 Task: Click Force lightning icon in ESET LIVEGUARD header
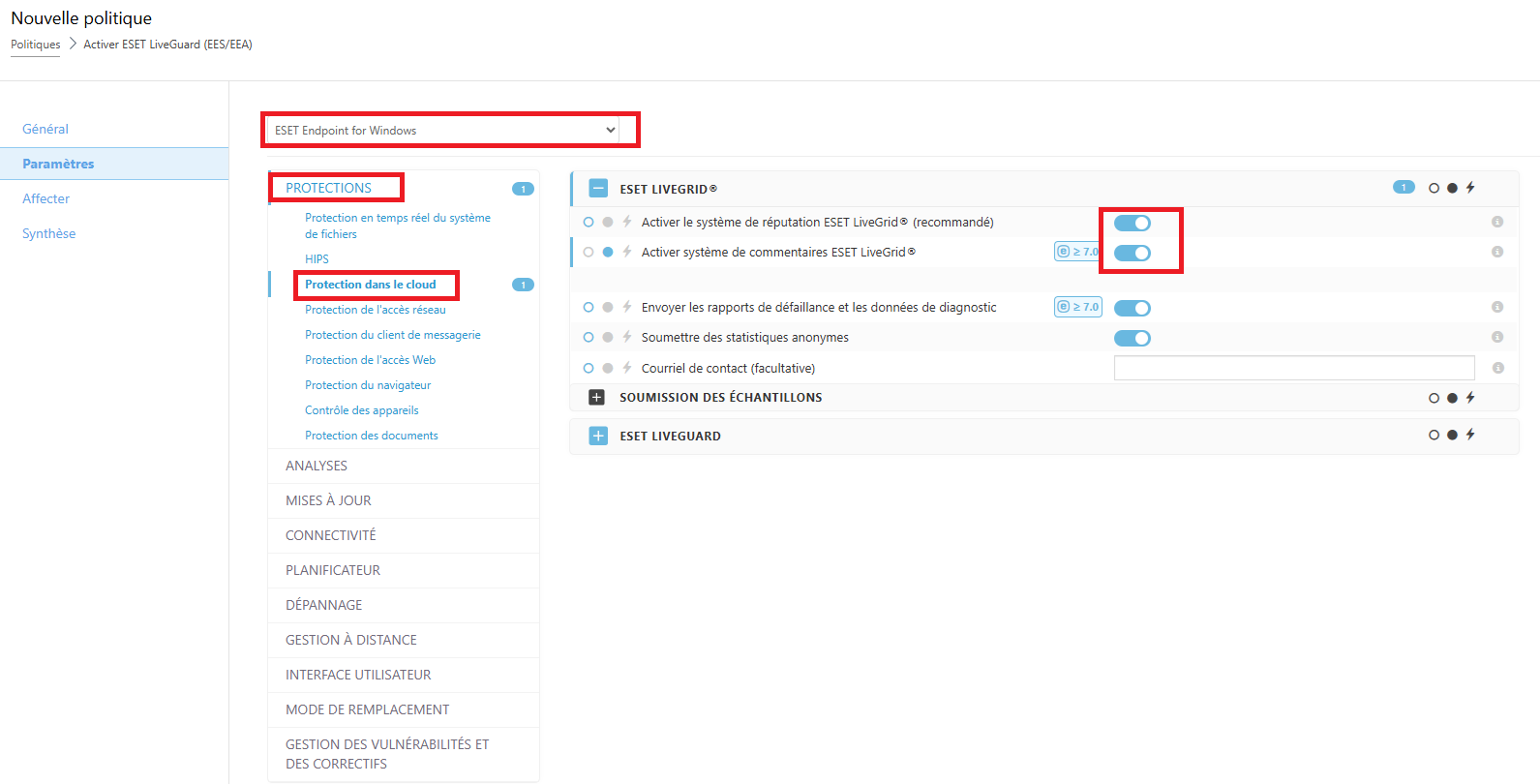click(x=1470, y=435)
